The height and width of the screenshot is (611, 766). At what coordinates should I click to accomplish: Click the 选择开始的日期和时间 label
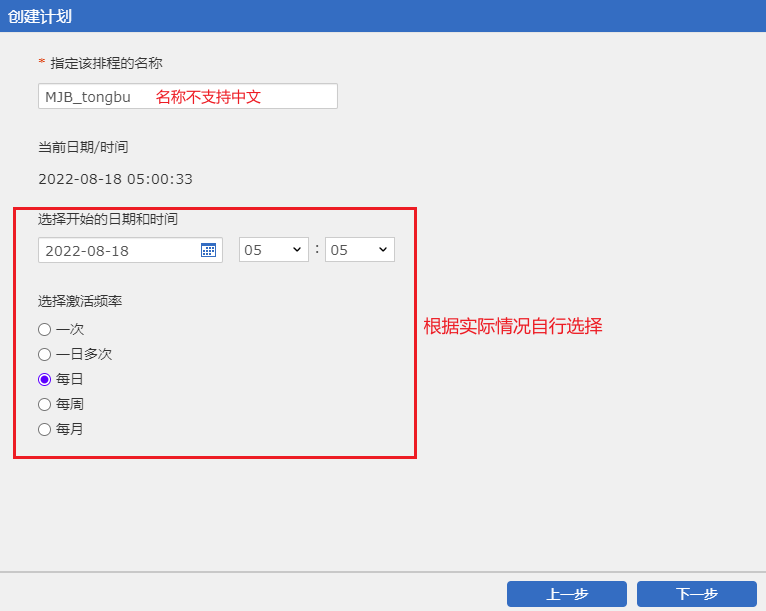(108, 219)
